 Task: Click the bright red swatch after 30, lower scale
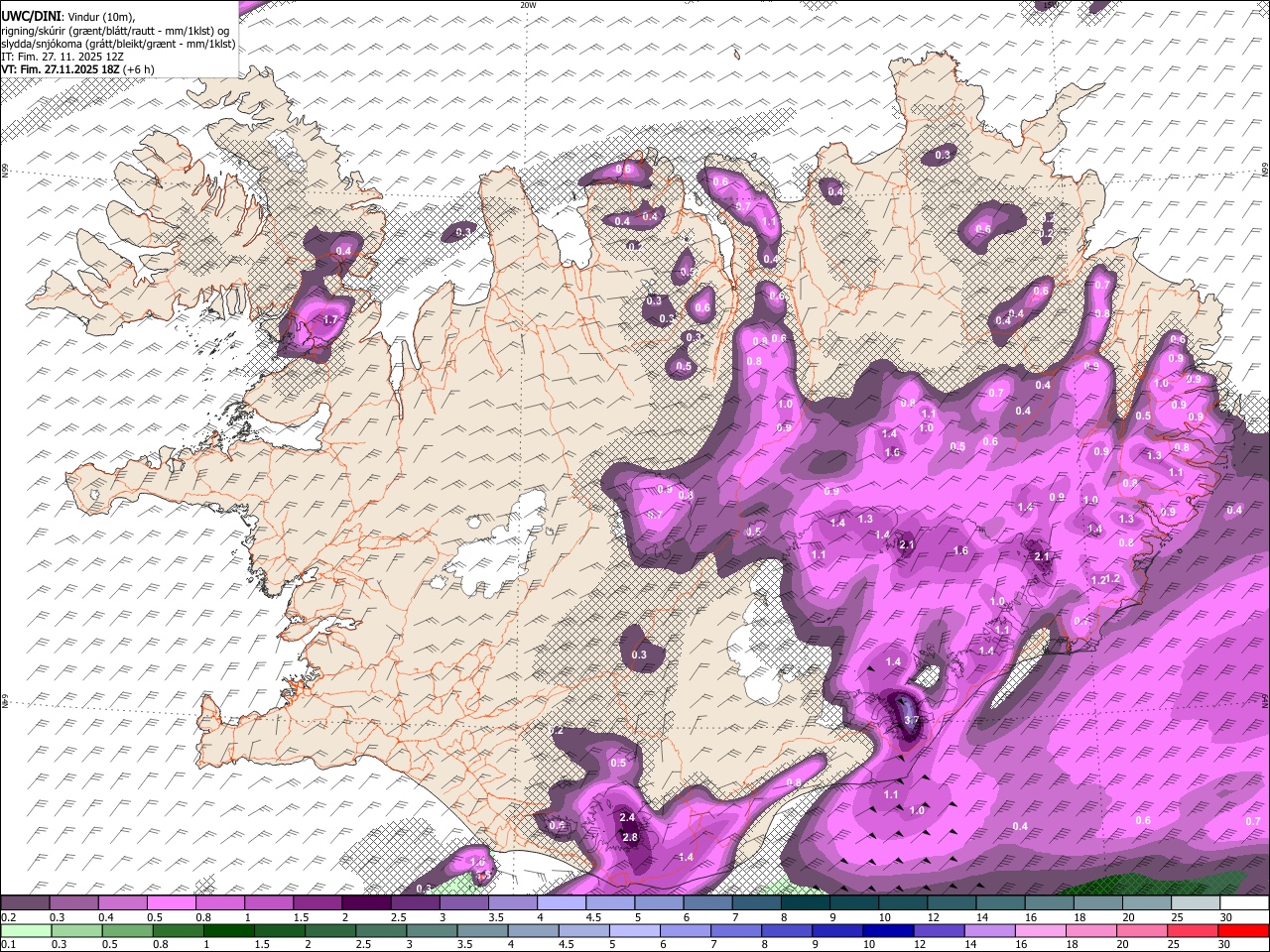pyautogui.click(x=1243, y=930)
